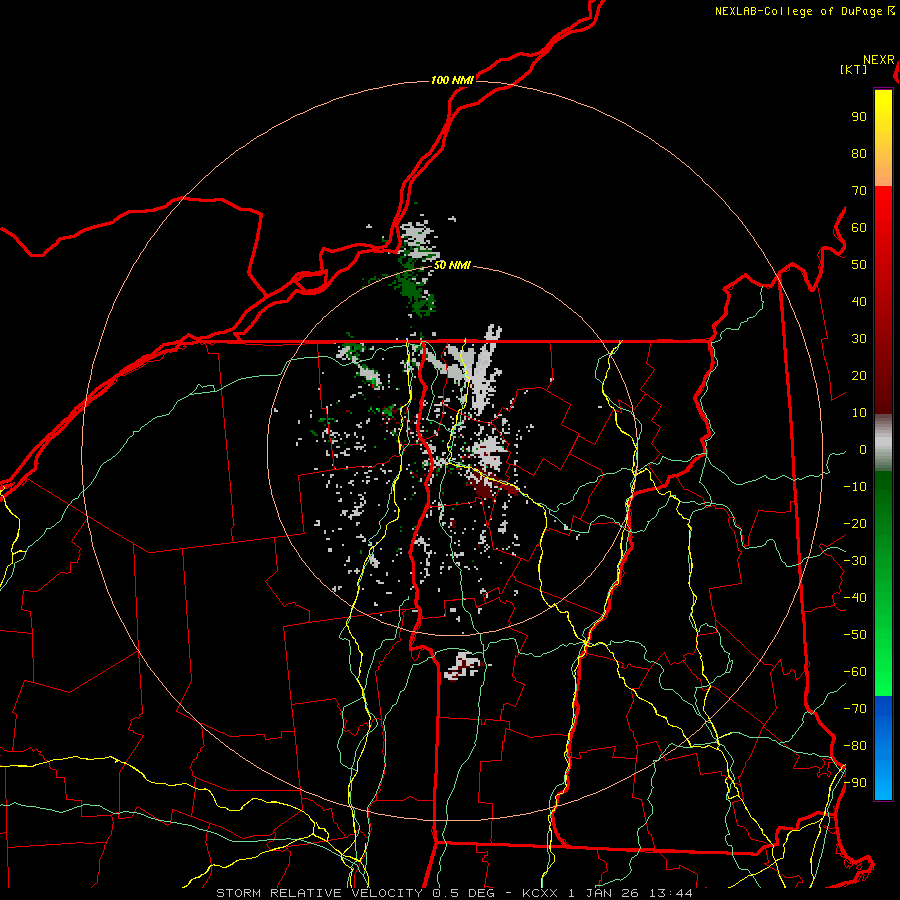Click the -30 knot scale value
The image size is (900, 900).
pos(855,561)
